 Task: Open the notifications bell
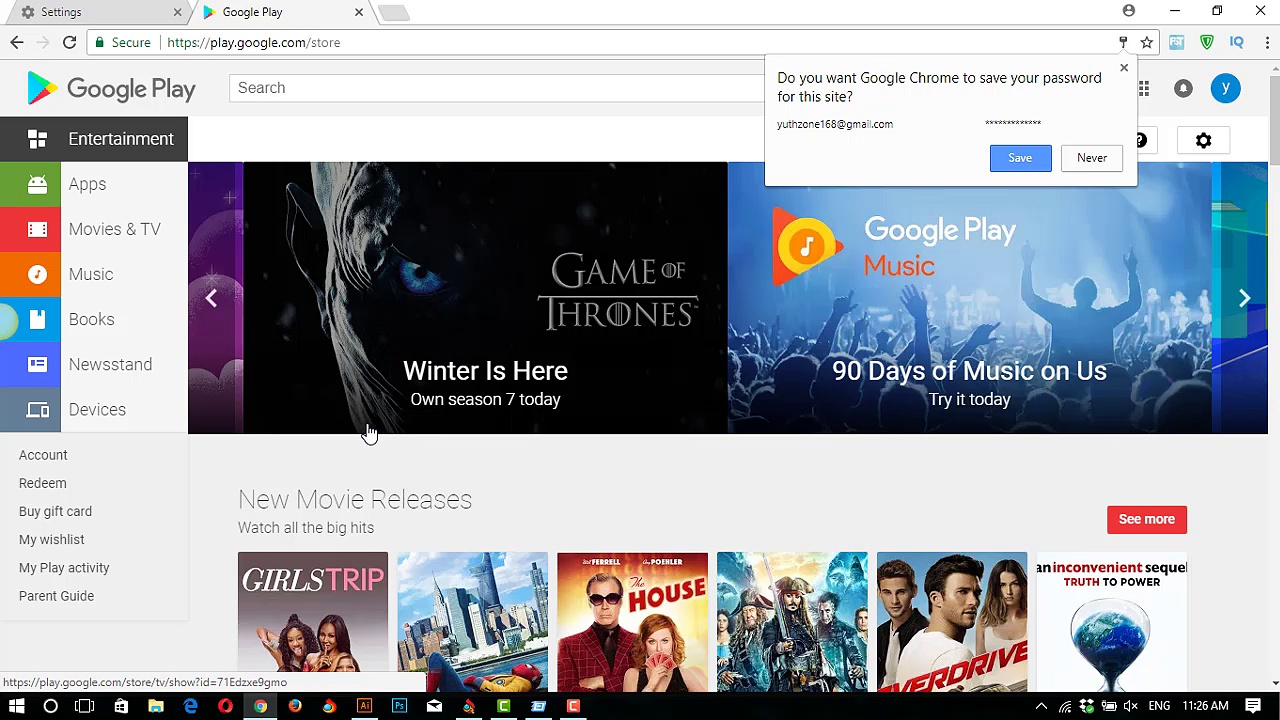click(x=1183, y=88)
